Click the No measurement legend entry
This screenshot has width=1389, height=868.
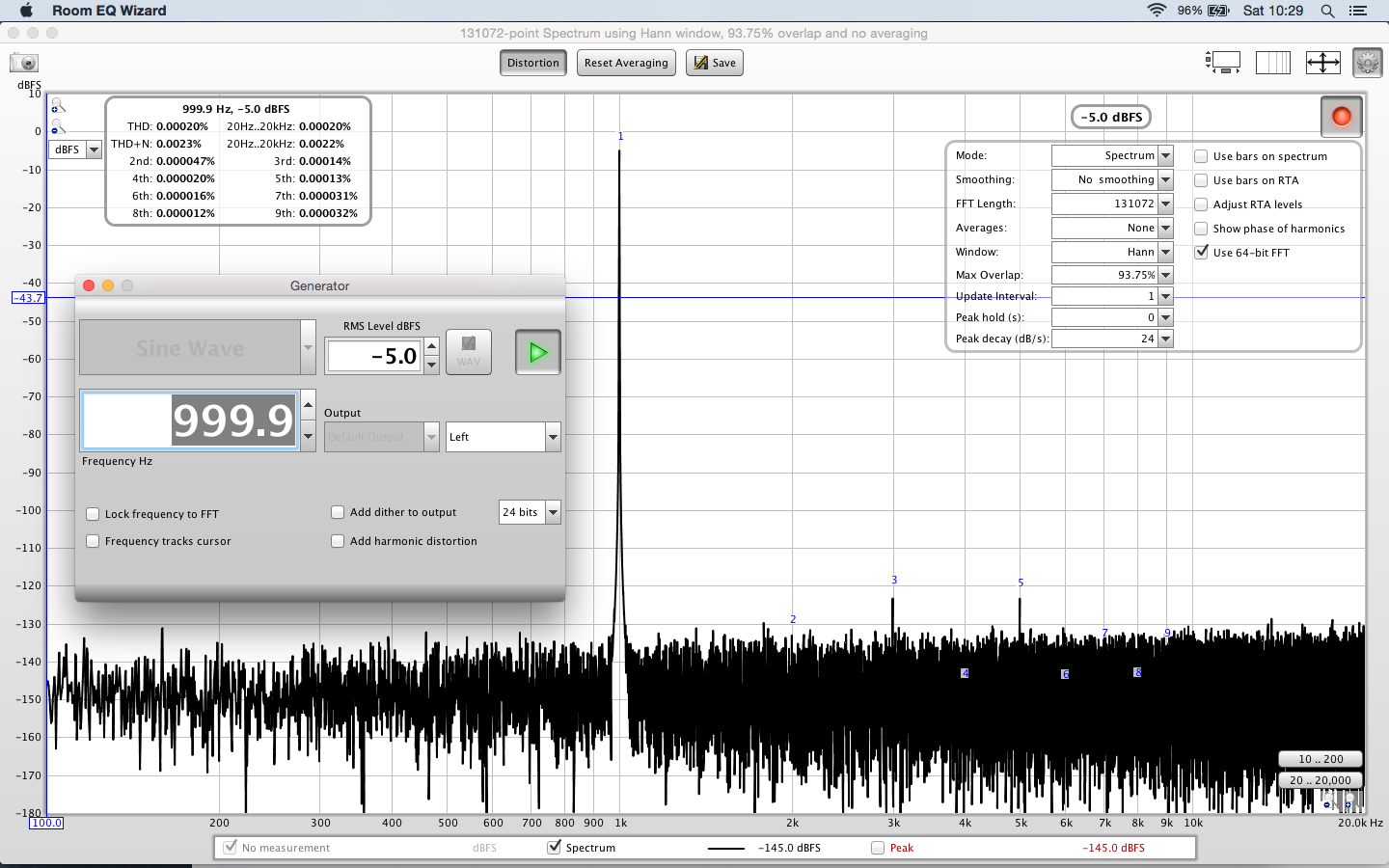point(286,848)
